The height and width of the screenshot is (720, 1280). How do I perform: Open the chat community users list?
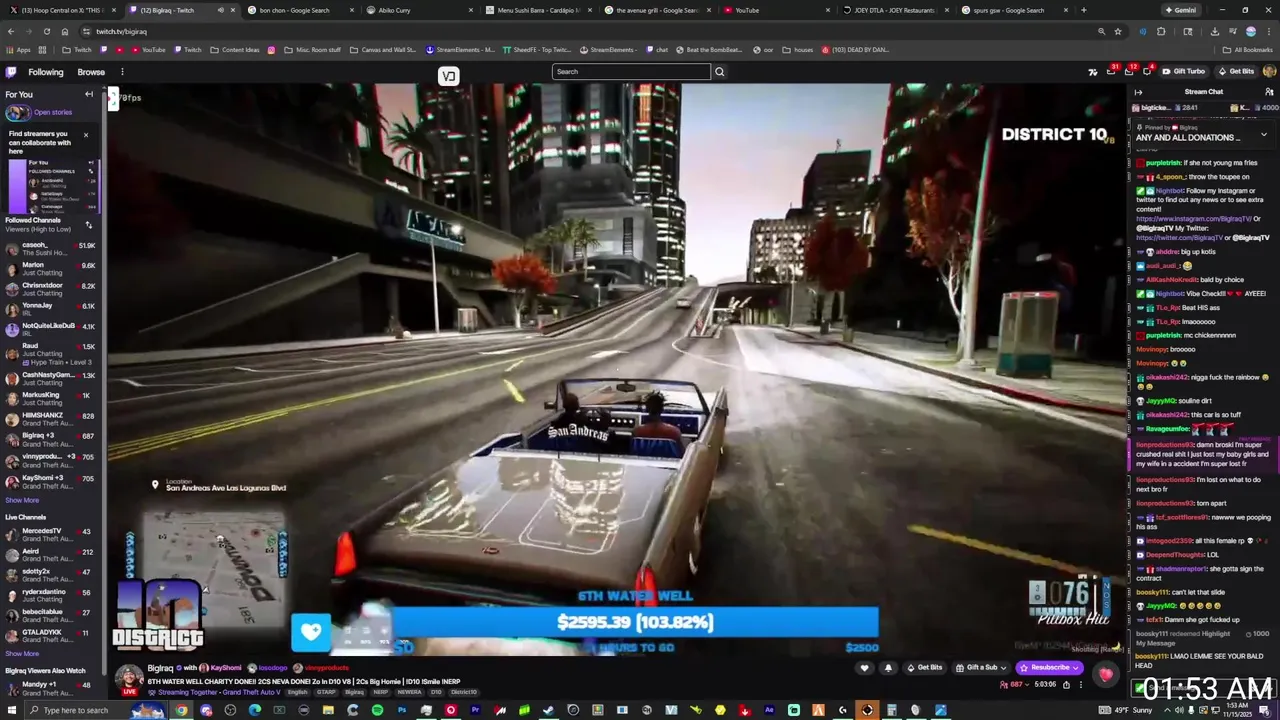pos(1268,92)
